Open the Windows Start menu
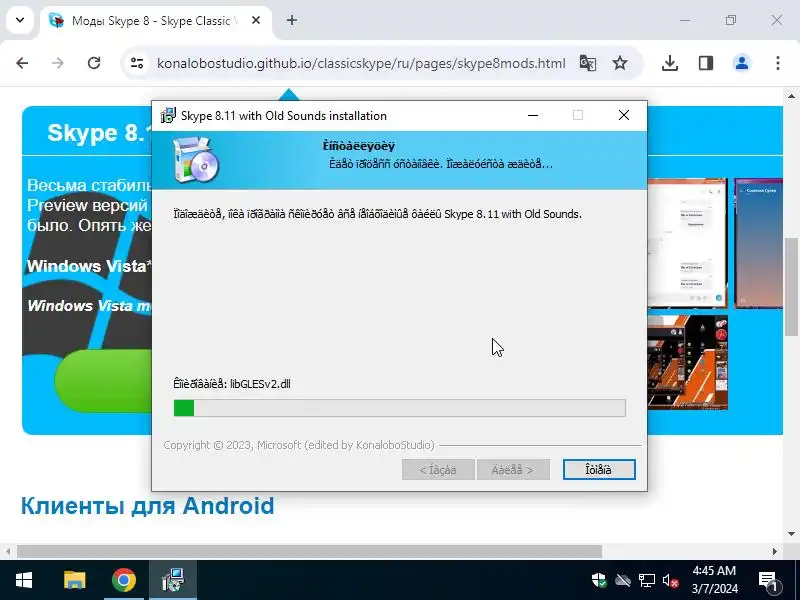Viewport: 800px width, 600px height. pos(24,580)
